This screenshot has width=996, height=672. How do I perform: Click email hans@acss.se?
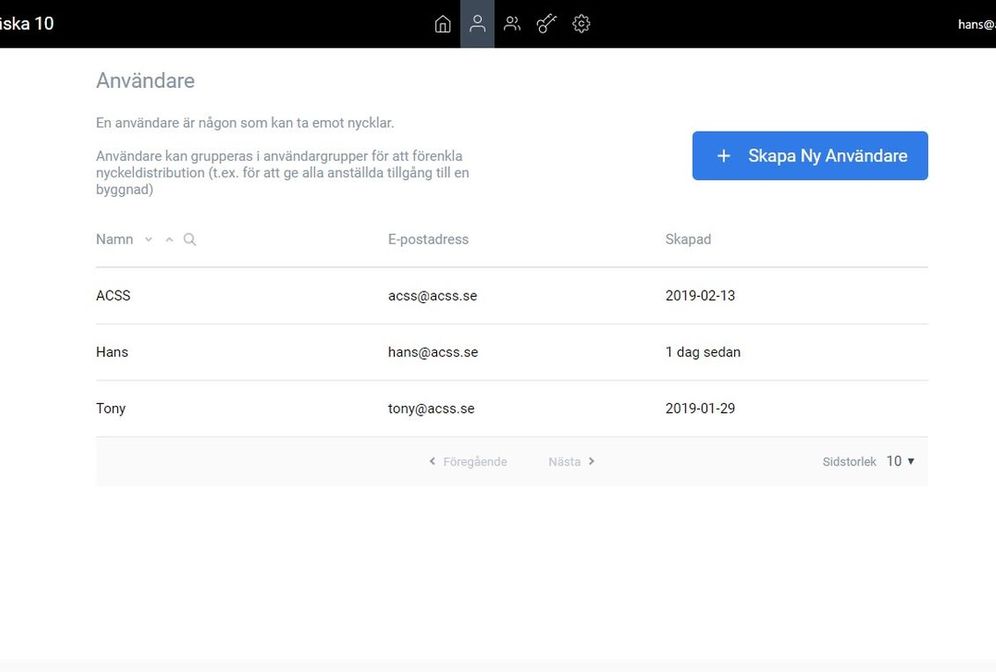(433, 352)
